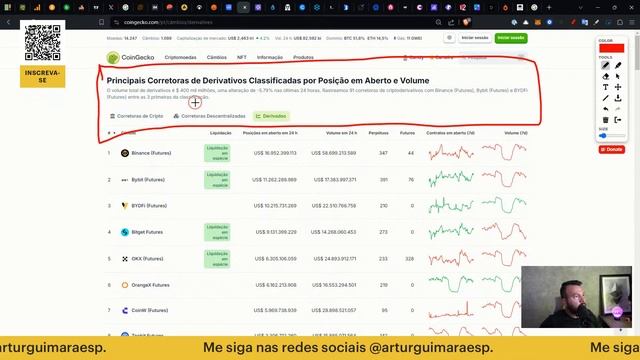The height and width of the screenshot is (360, 640).
Task: Open the MetaMask fox extension
Action: coord(538,22)
